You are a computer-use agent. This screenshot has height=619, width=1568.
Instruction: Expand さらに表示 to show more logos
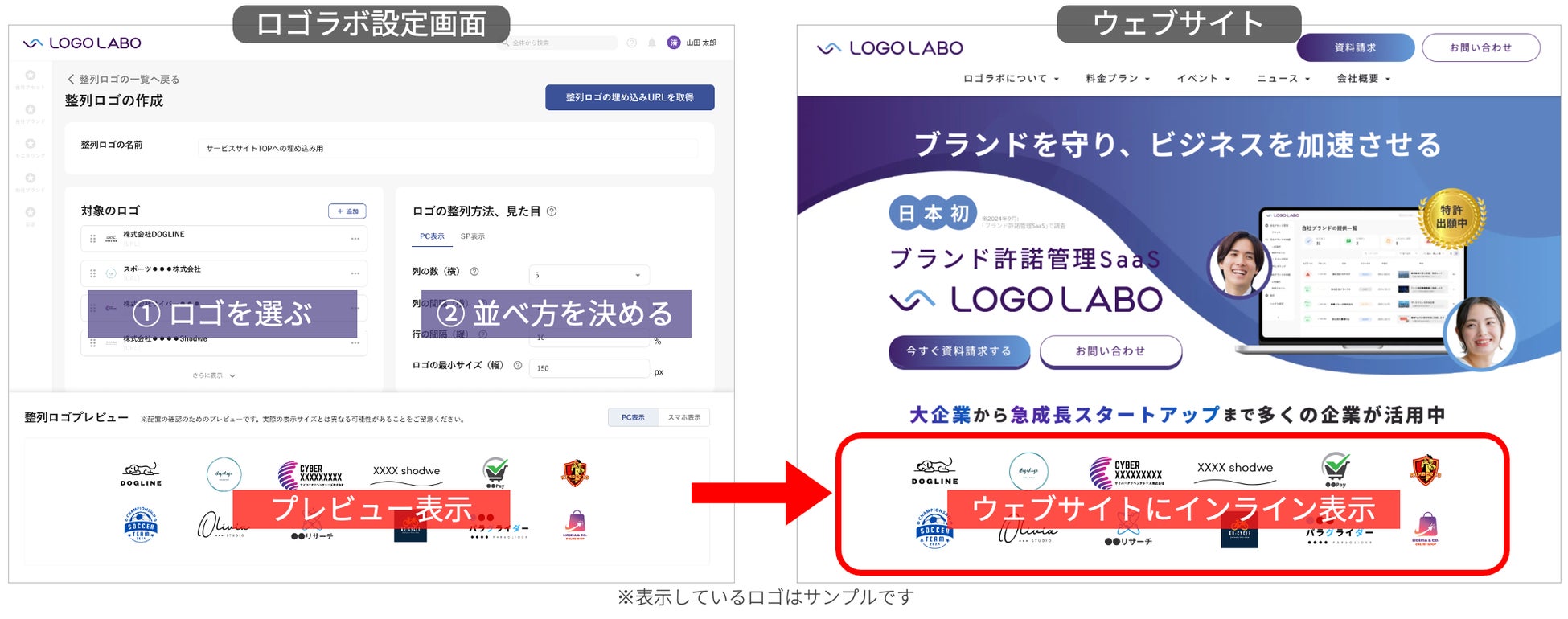pyautogui.click(x=214, y=375)
